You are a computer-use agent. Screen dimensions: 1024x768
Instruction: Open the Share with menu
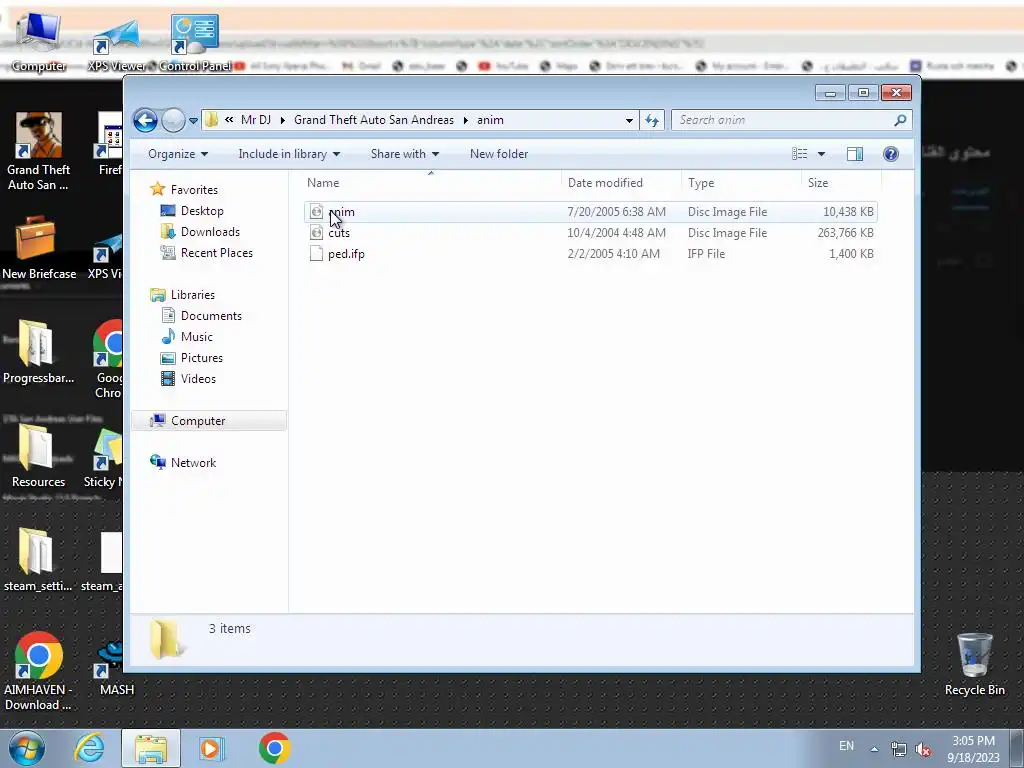coord(405,154)
